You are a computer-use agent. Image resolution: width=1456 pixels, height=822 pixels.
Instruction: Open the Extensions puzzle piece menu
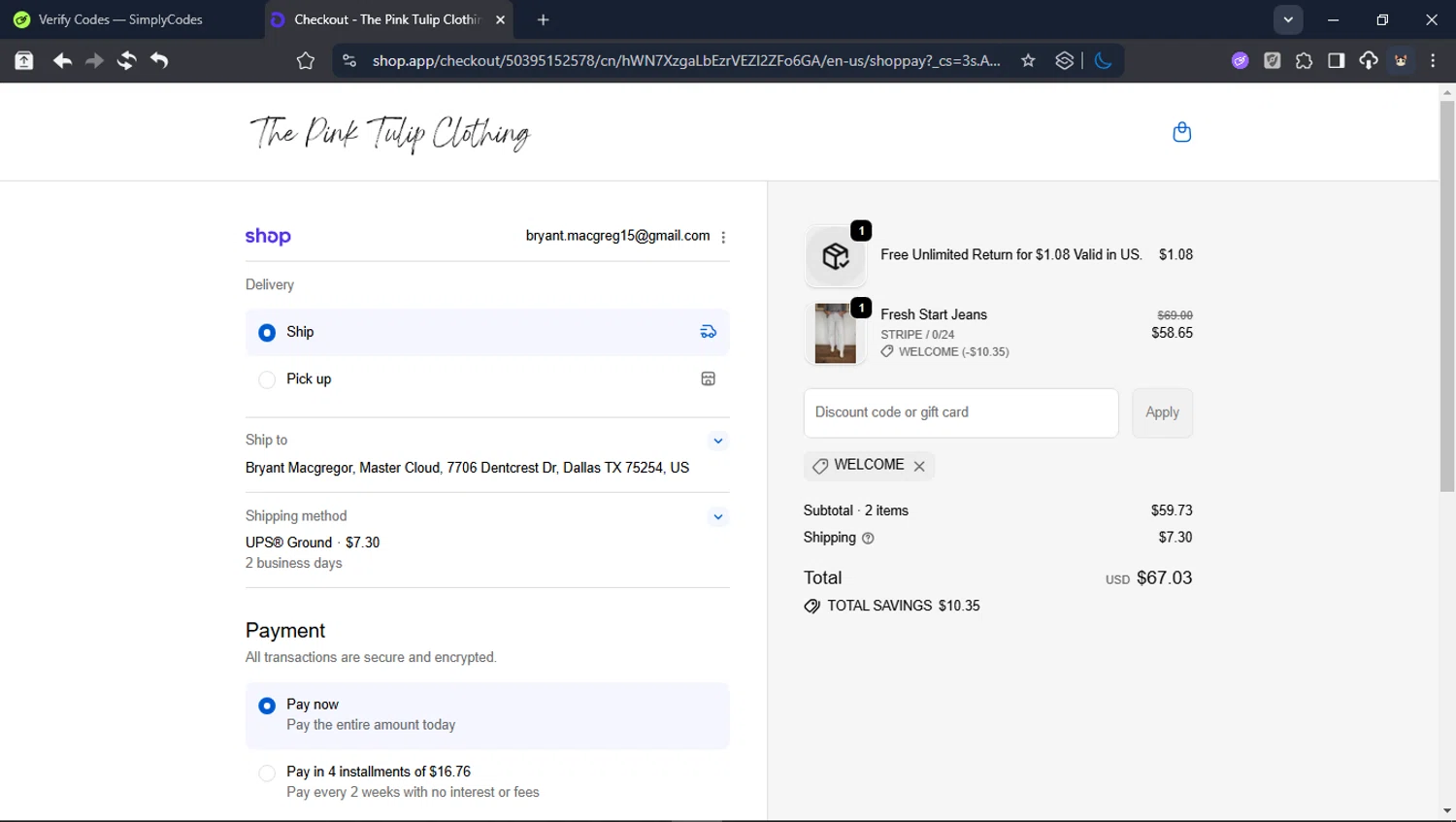pos(1304,61)
